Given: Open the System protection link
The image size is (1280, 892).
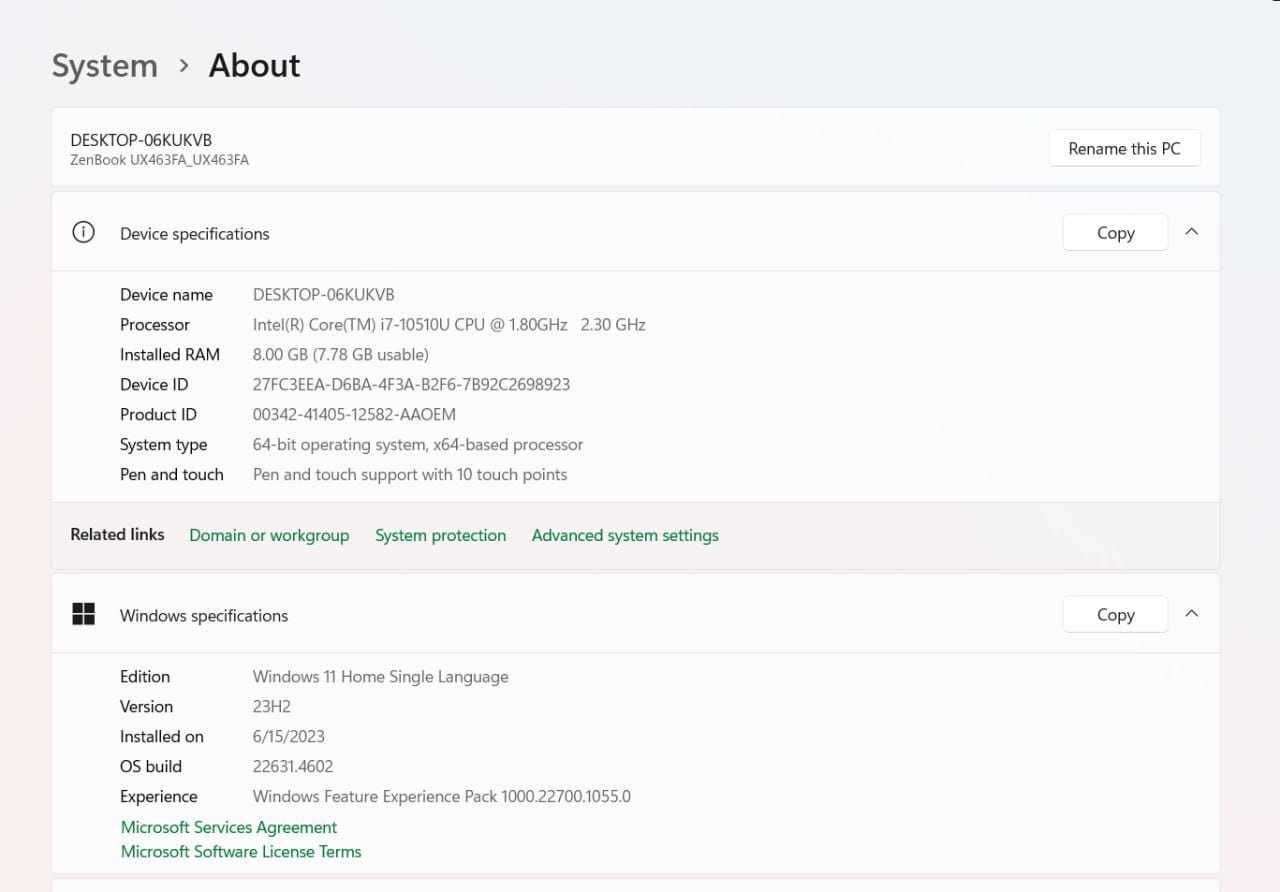Looking at the screenshot, I should (440, 535).
